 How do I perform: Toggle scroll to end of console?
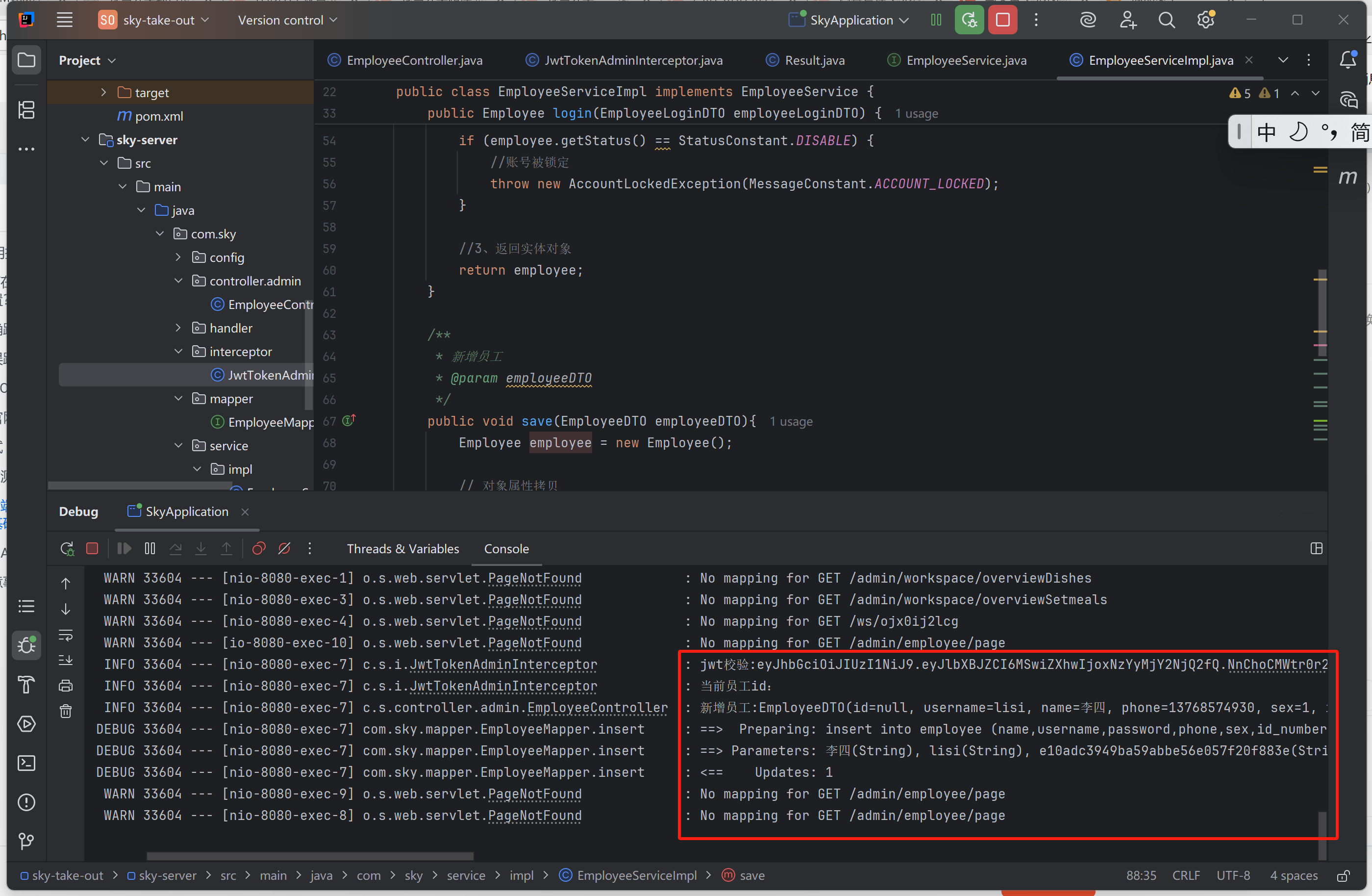point(66,660)
